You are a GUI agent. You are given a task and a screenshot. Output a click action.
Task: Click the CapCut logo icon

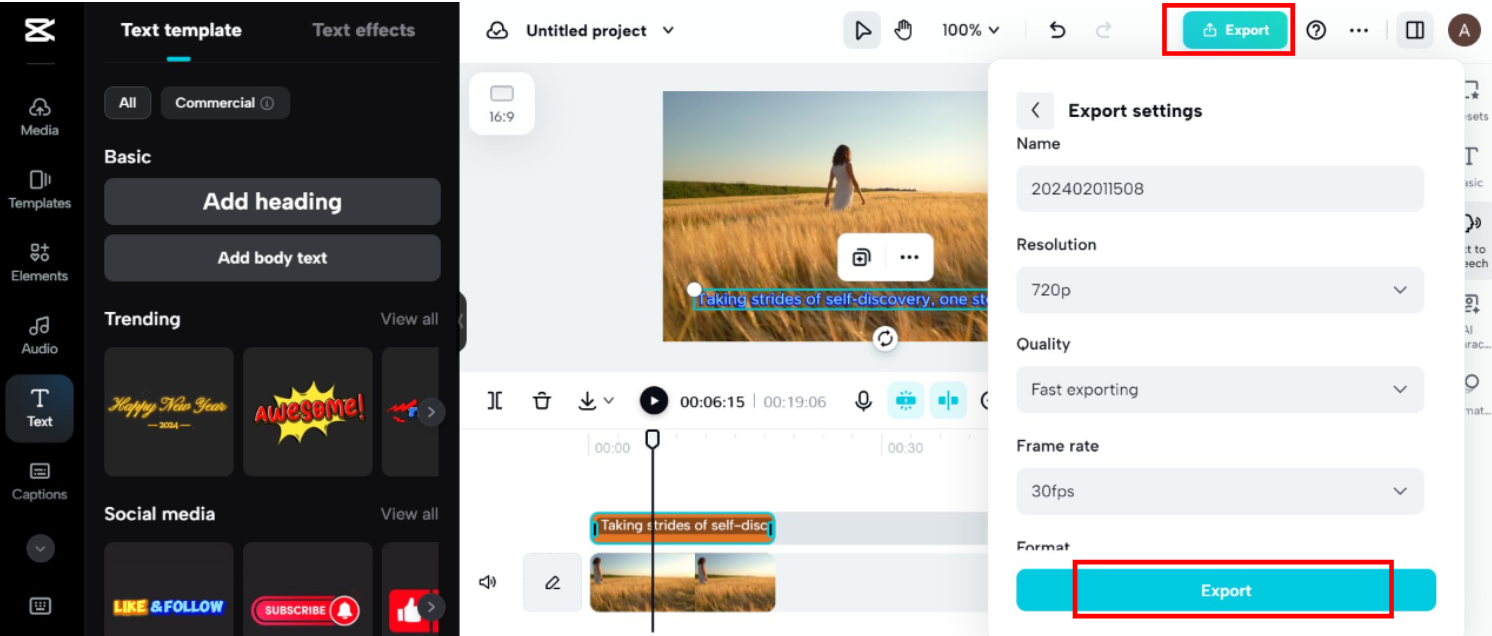(x=40, y=29)
